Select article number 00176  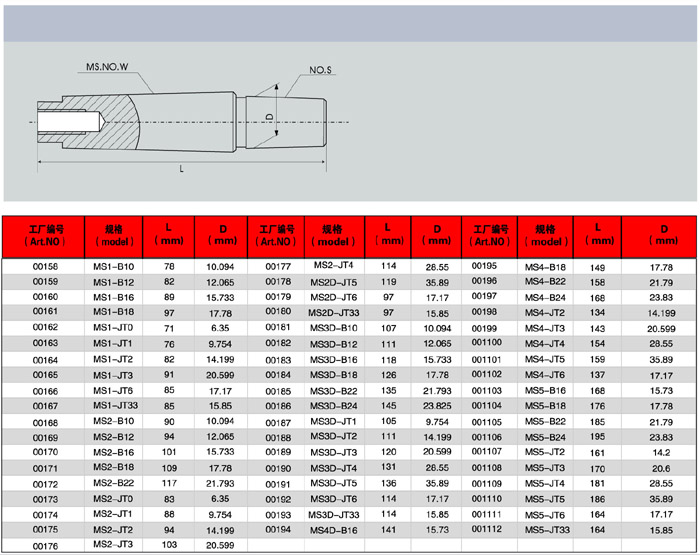pos(45,547)
